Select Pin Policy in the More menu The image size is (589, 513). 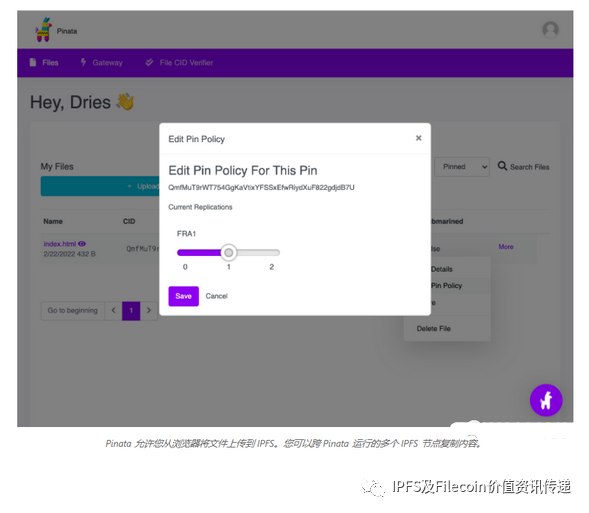[446, 286]
